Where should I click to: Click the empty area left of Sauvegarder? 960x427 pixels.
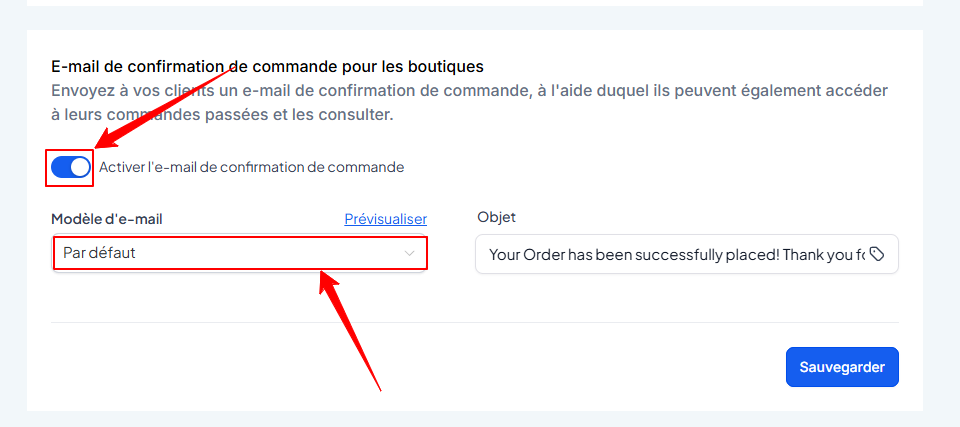coord(500,367)
